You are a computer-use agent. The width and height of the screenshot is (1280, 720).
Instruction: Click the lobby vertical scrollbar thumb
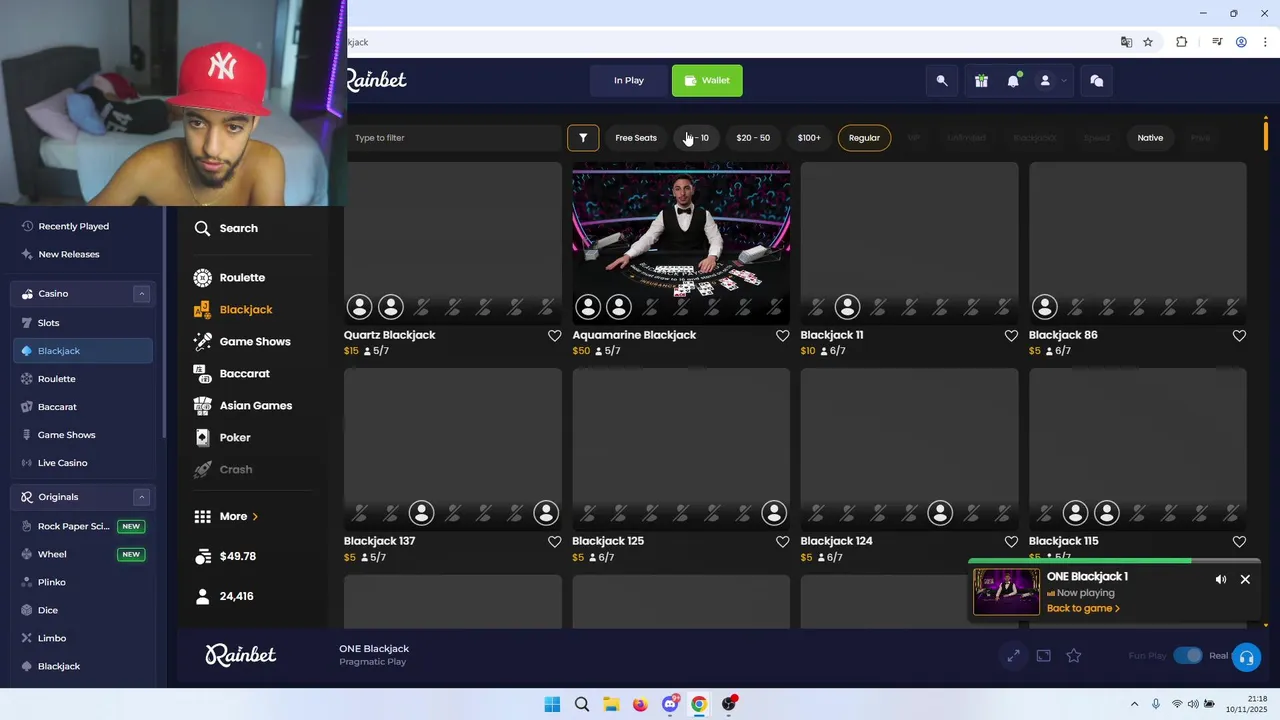point(1266,134)
